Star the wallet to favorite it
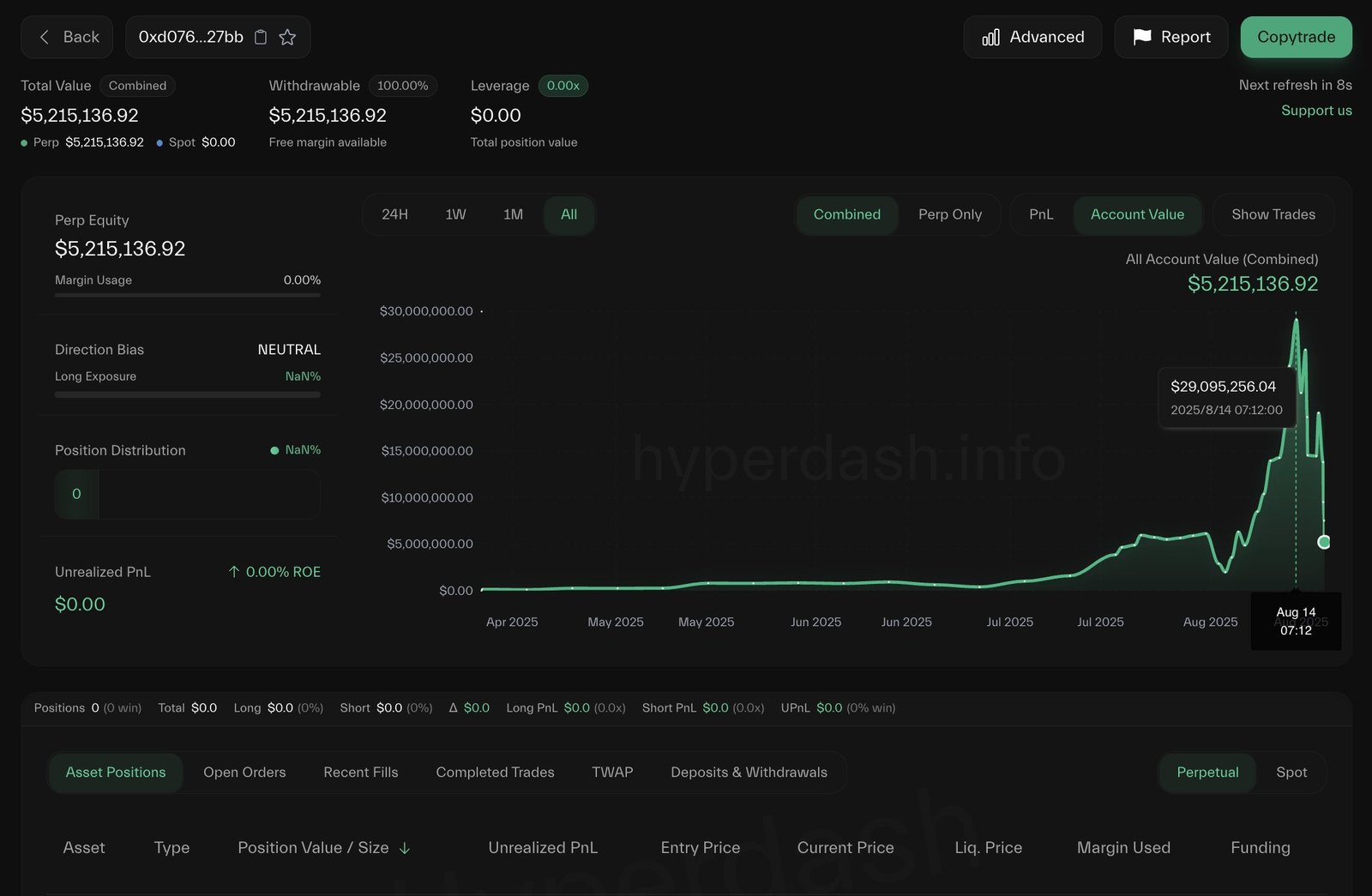This screenshot has width=1372, height=896. tap(287, 37)
